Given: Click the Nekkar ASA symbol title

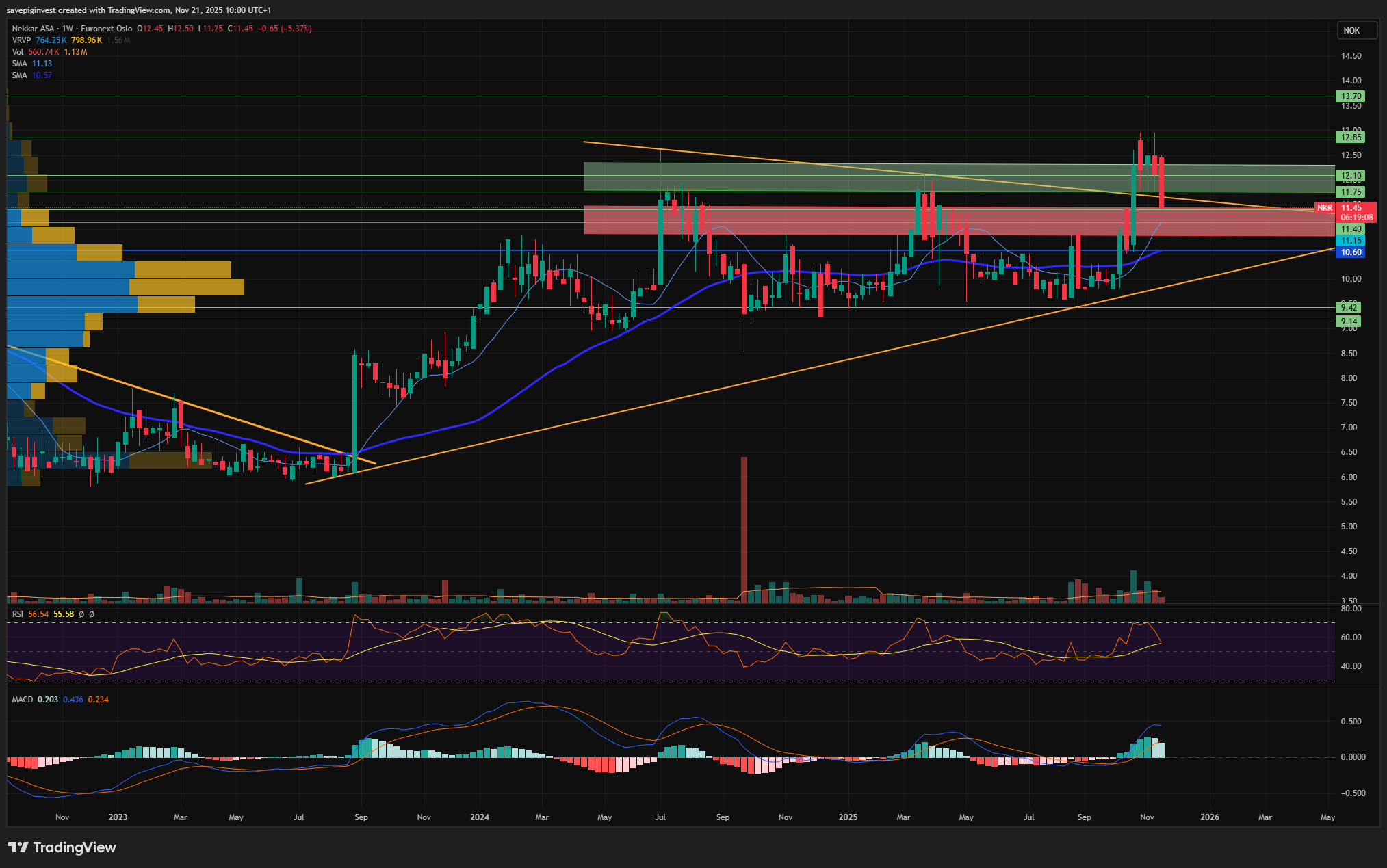Looking at the screenshot, I should coord(34,29).
